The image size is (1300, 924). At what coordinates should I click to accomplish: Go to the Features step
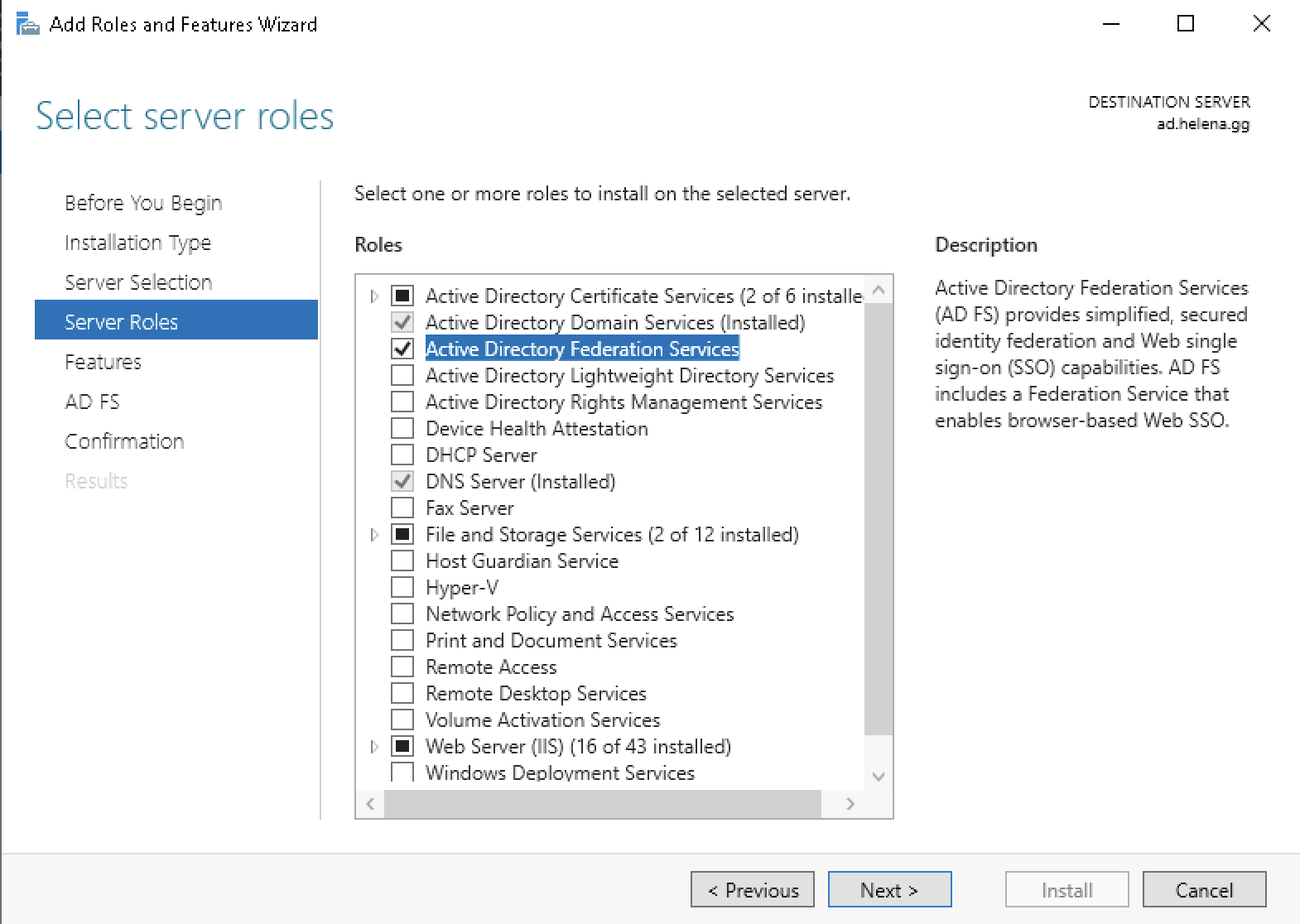(x=103, y=362)
